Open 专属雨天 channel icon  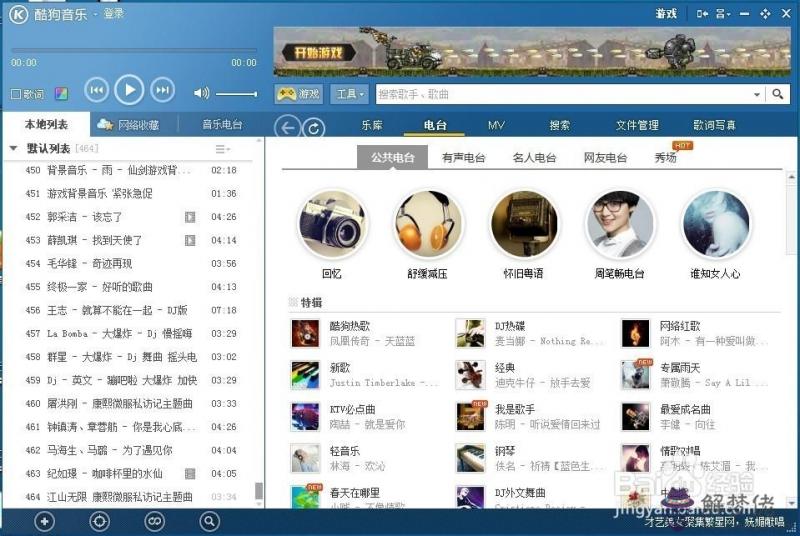coord(635,375)
